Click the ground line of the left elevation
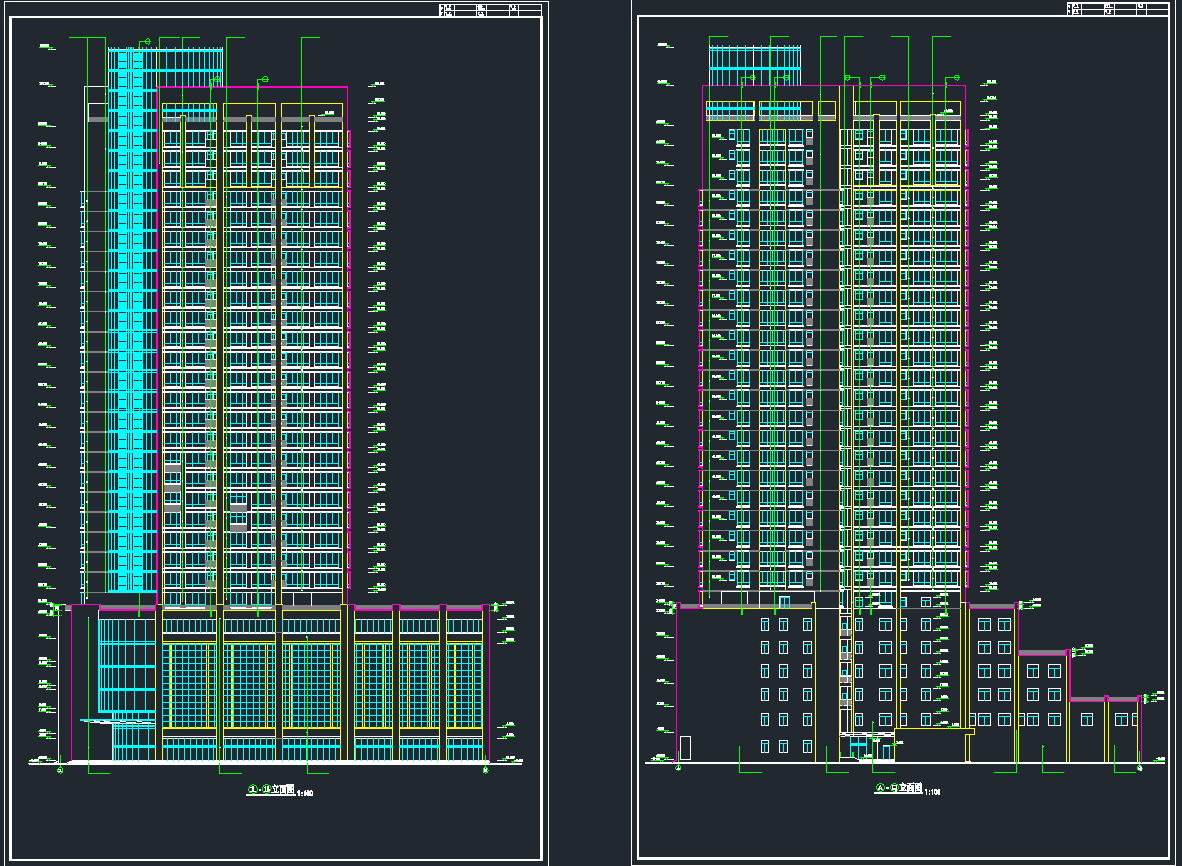 270,764
